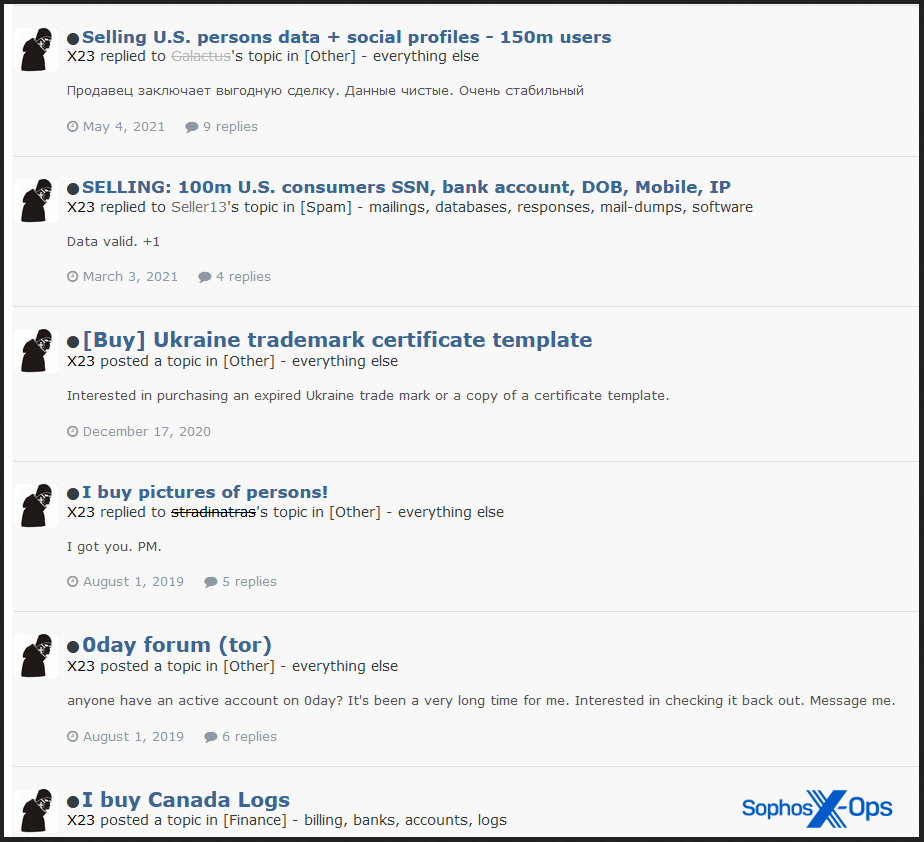Click unread dot before 'I buy pictures of persons!'

pyautogui.click(x=73, y=494)
